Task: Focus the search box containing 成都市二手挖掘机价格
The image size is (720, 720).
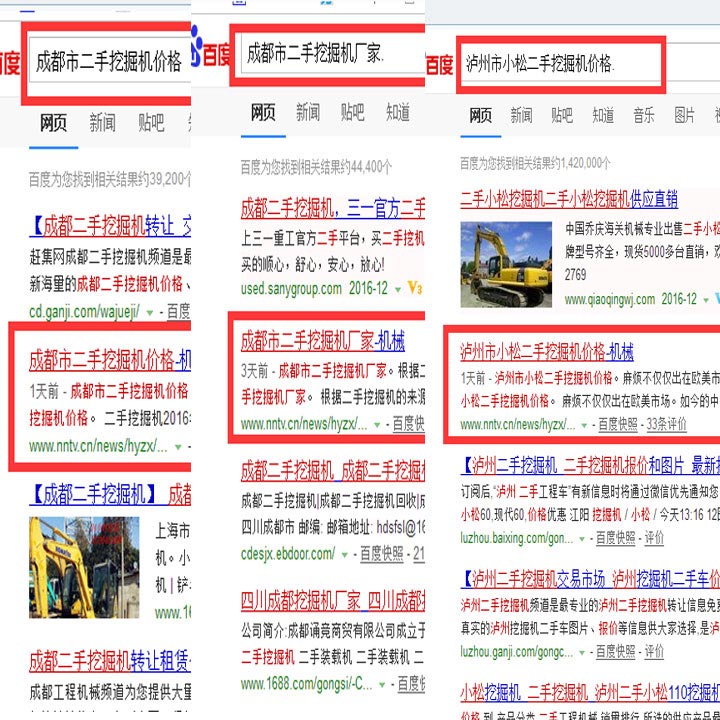Action: pos(110,61)
